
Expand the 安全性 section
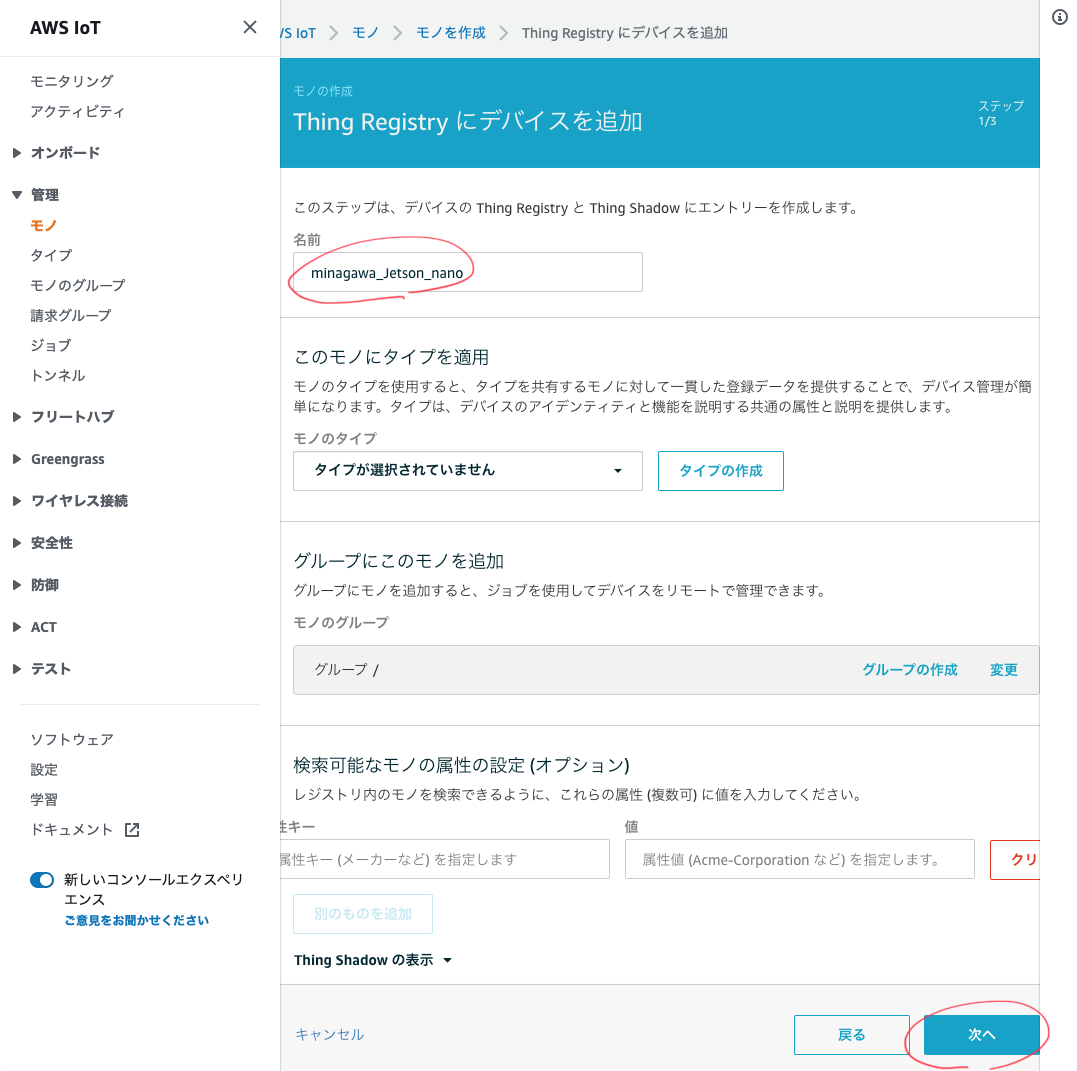(16, 543)
